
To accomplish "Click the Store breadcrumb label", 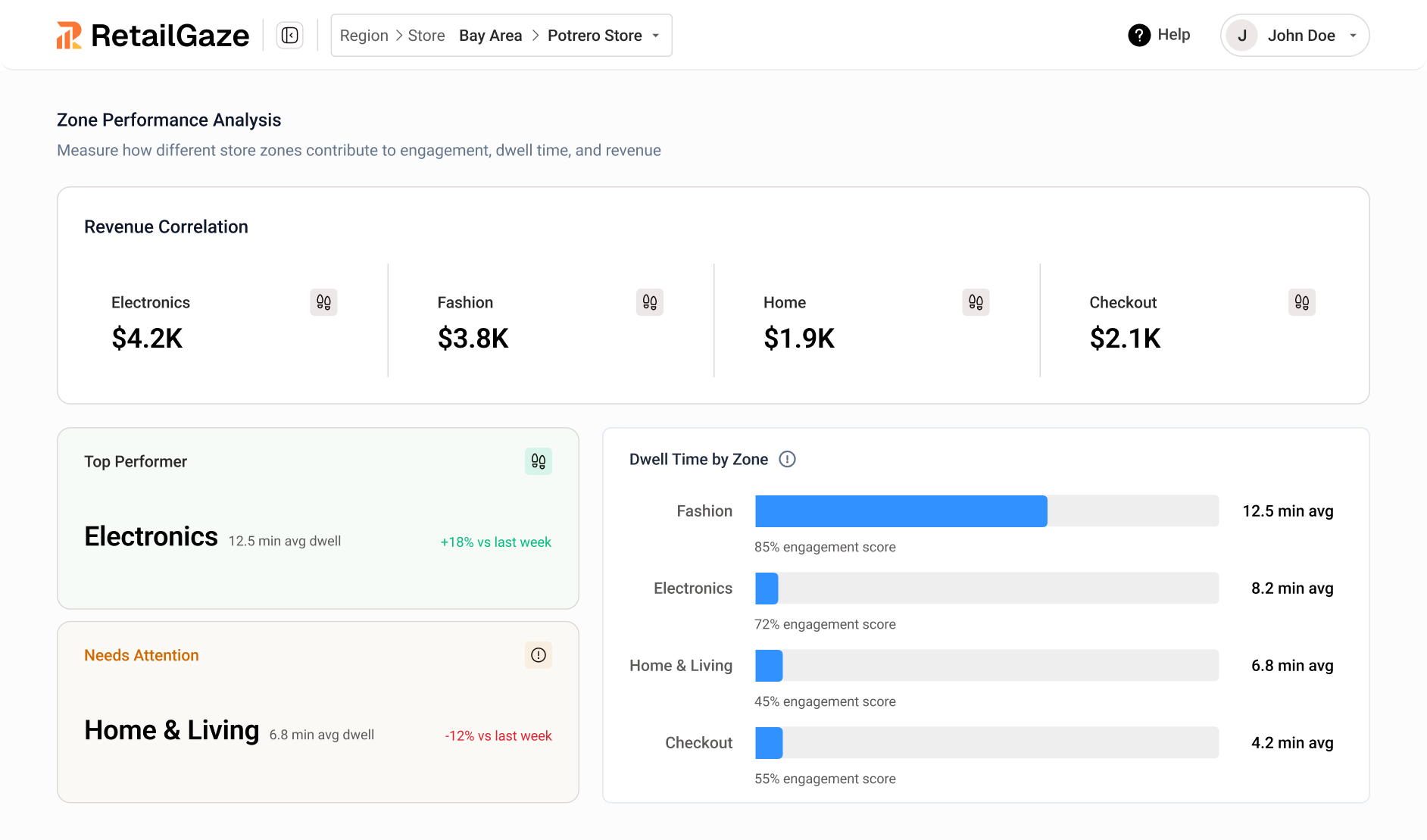I will click(x=426, y=36).
